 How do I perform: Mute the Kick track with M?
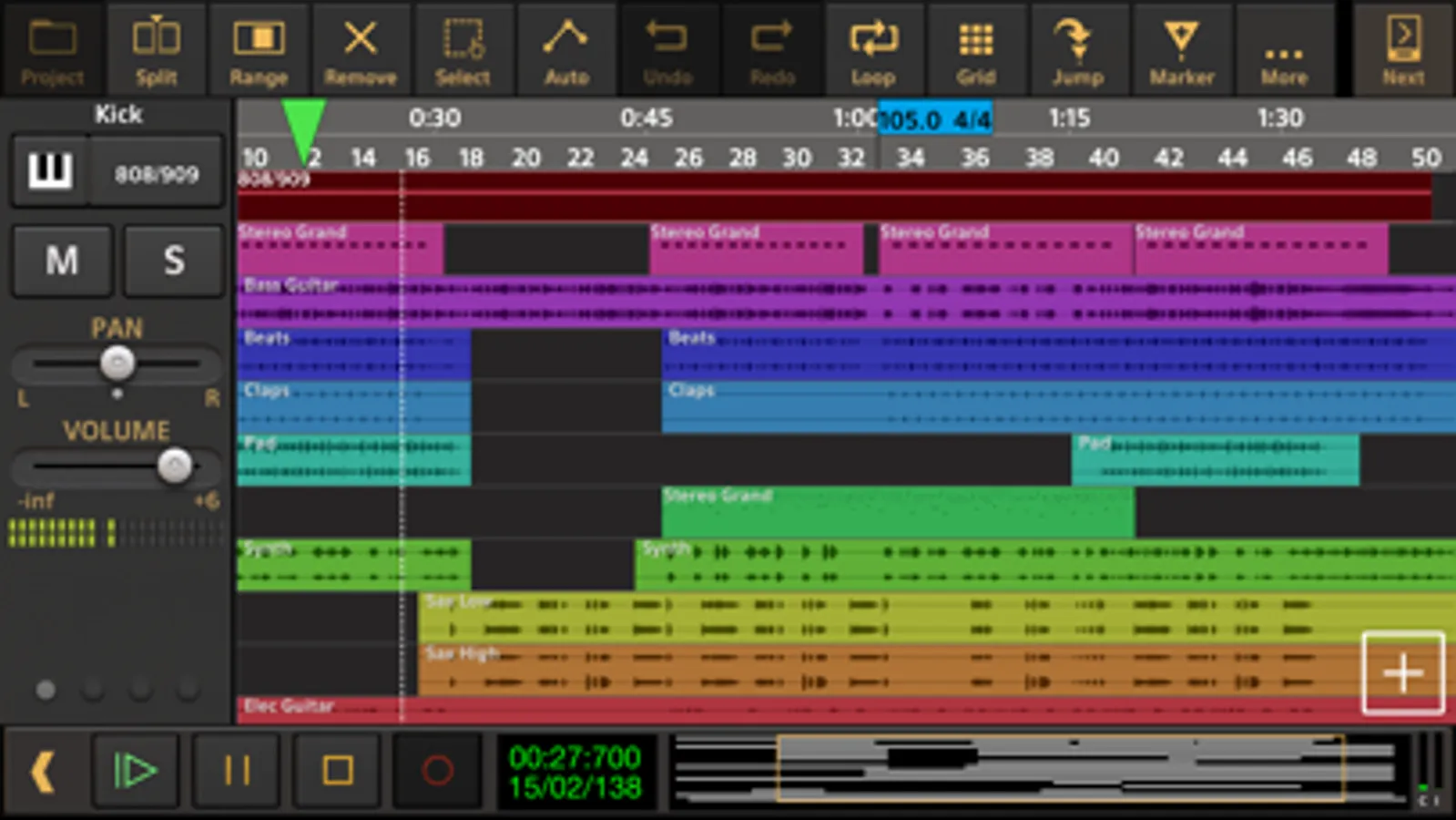tap(62, 261)
